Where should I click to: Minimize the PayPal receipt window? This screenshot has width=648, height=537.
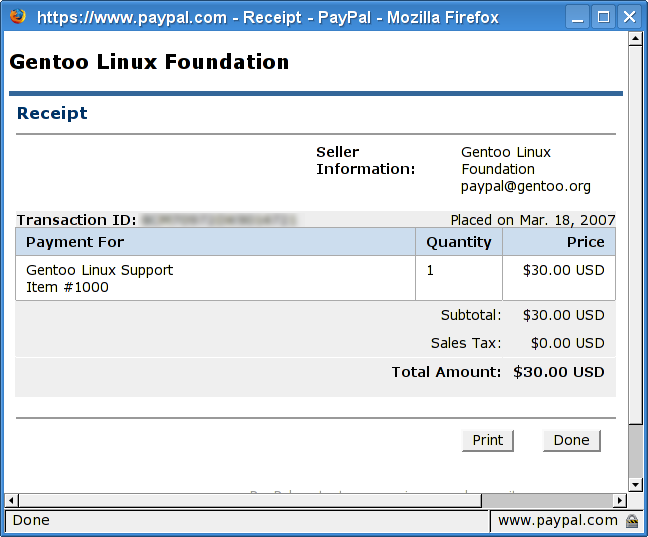click(x=578, y=17)
